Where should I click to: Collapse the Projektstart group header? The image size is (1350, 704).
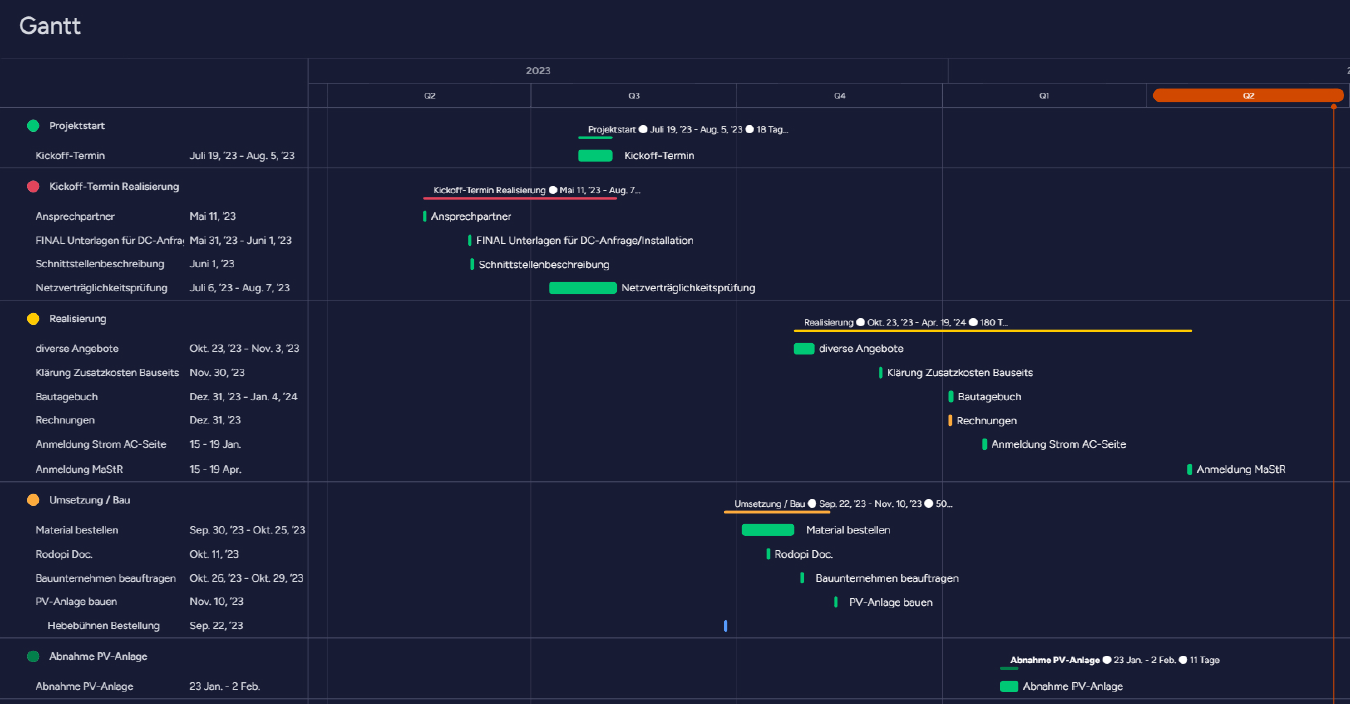77,126
